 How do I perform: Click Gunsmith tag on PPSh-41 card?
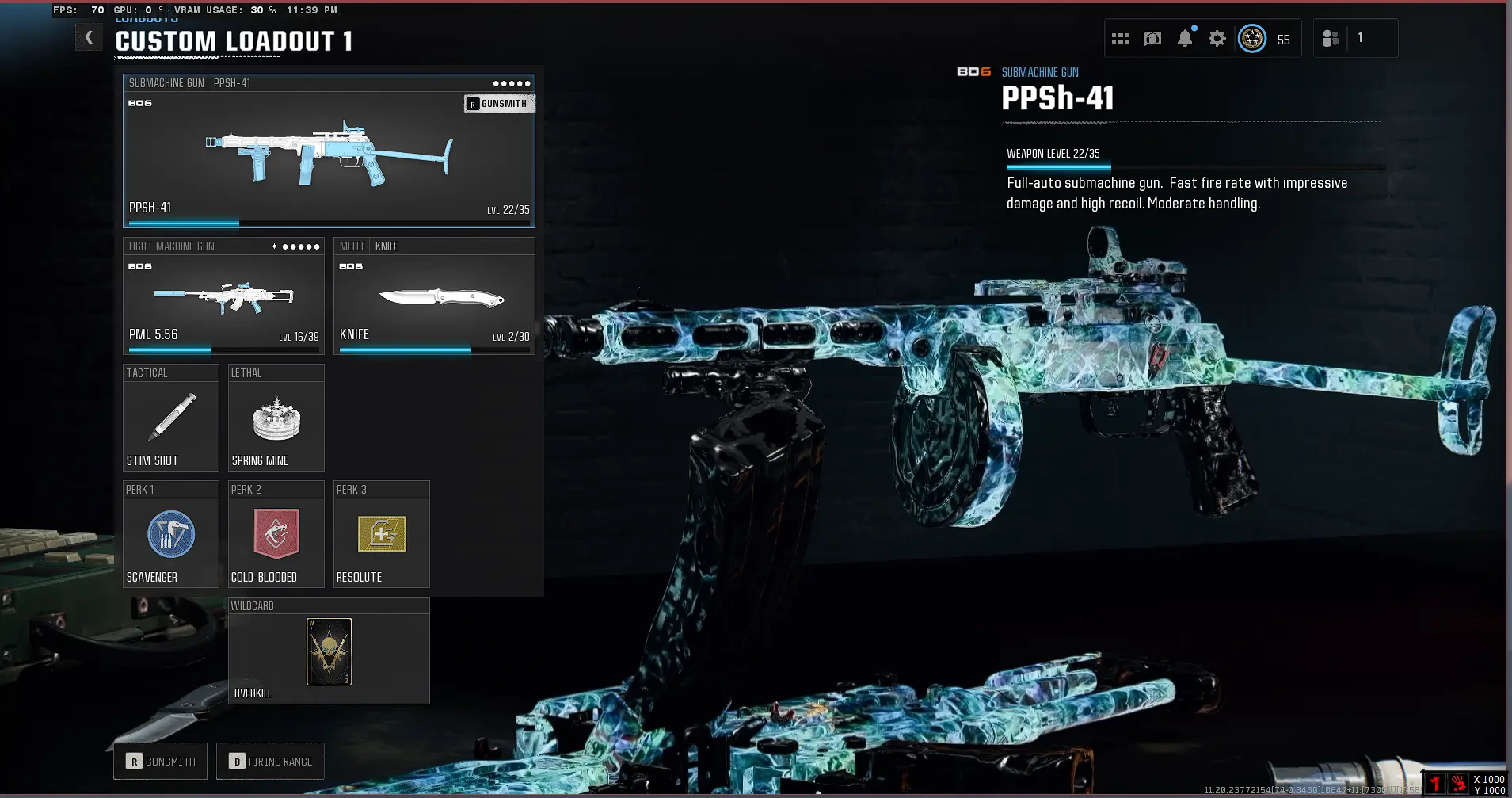(498, 104)
